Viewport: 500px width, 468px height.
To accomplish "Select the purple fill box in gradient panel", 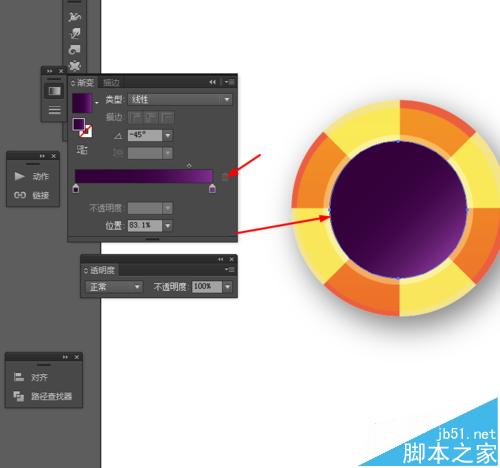I will pos(79,124).
